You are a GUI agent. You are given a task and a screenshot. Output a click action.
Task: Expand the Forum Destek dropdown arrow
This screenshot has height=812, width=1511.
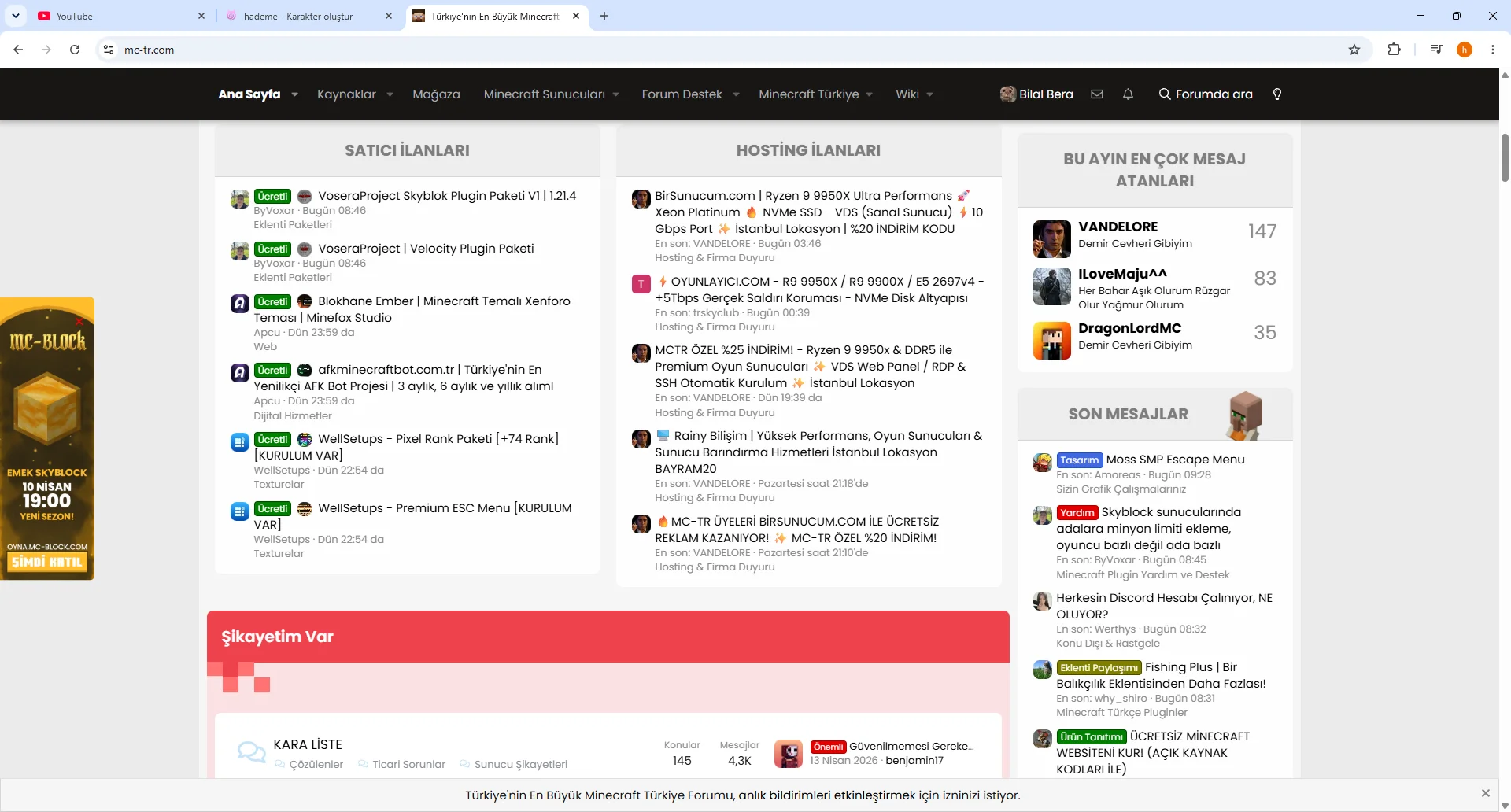tap(736, 94)
